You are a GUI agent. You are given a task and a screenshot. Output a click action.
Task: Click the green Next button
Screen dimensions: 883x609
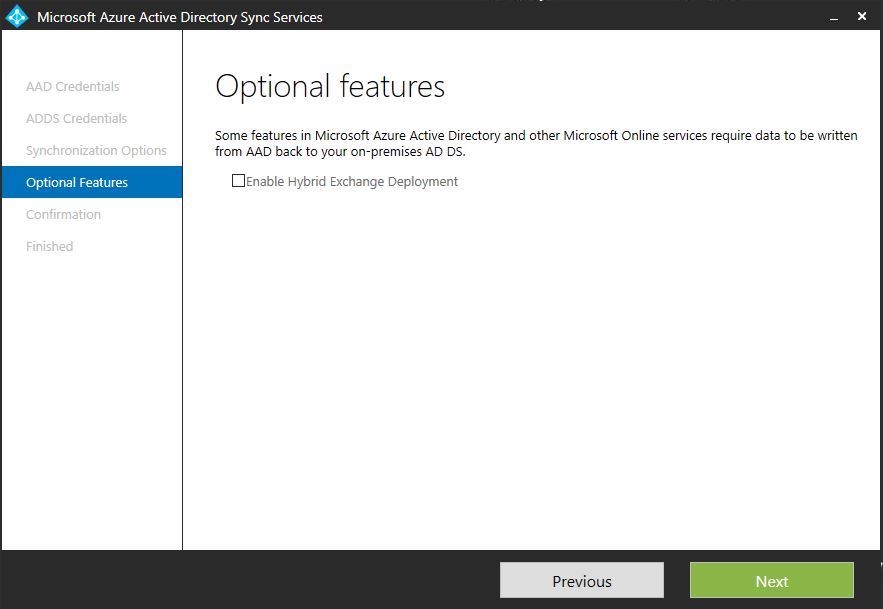771,580
